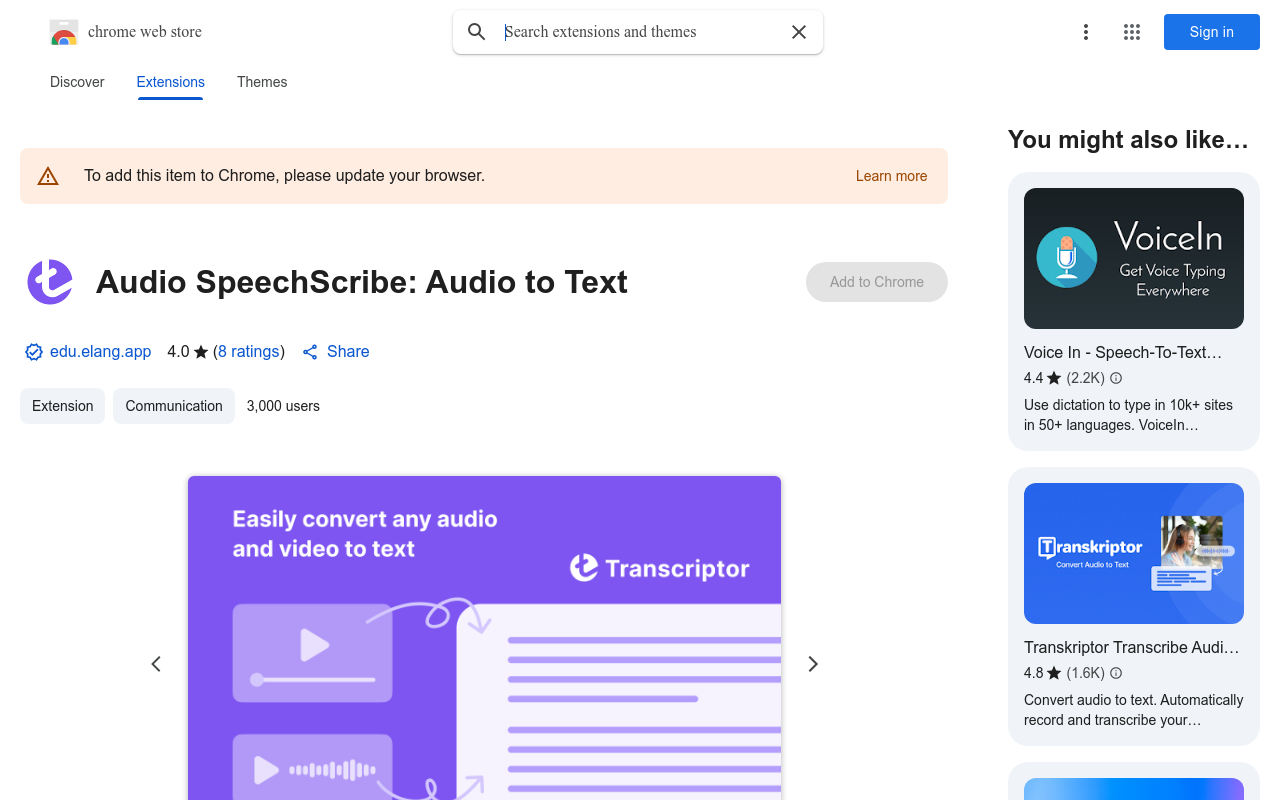
Task: Click the Share link text
Action: [x=348, y=352]
